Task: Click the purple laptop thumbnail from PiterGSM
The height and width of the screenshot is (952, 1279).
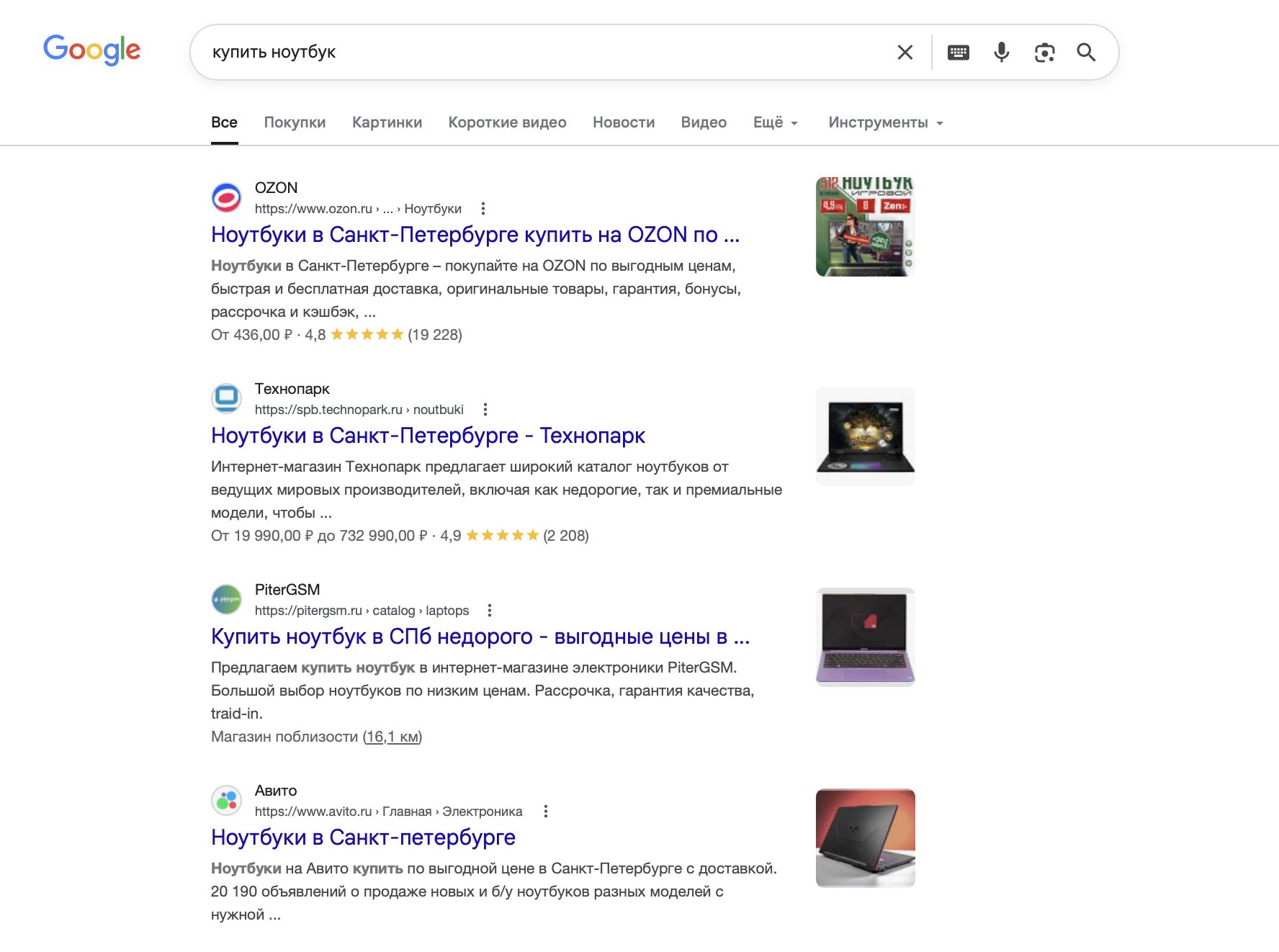Action: [865, 637]
